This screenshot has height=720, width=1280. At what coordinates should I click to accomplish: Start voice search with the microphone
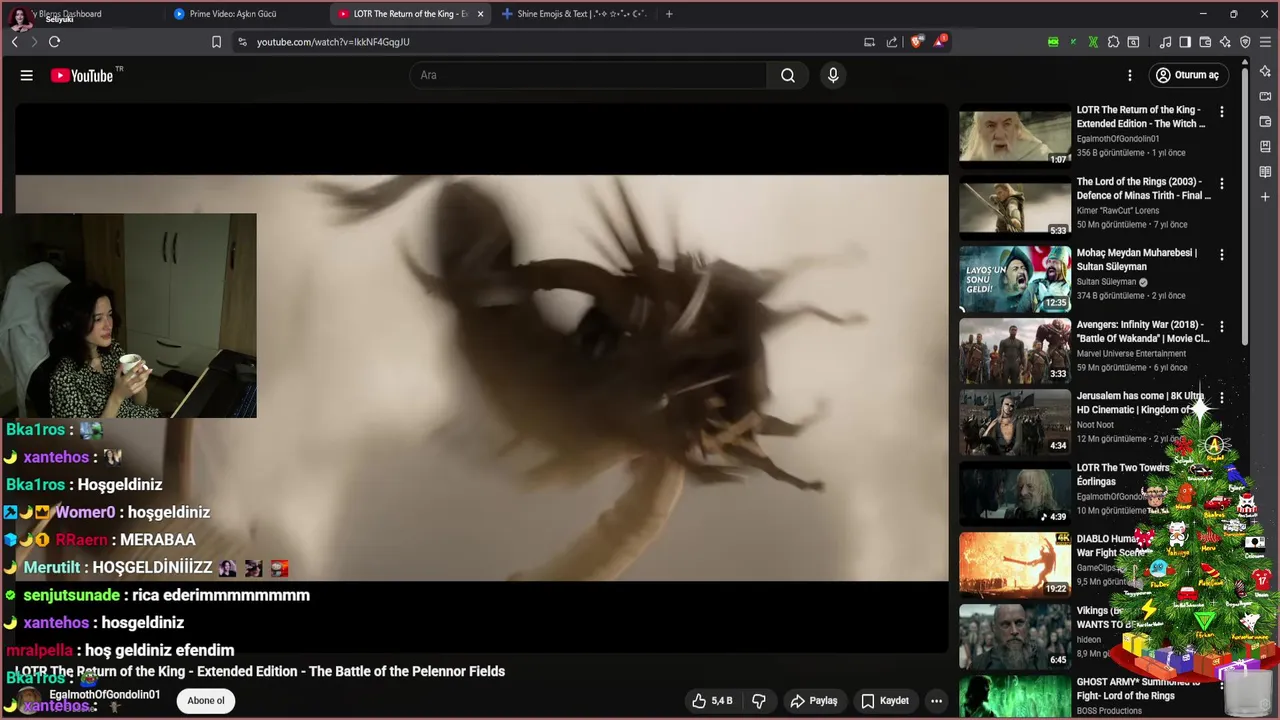click(833, 75)
